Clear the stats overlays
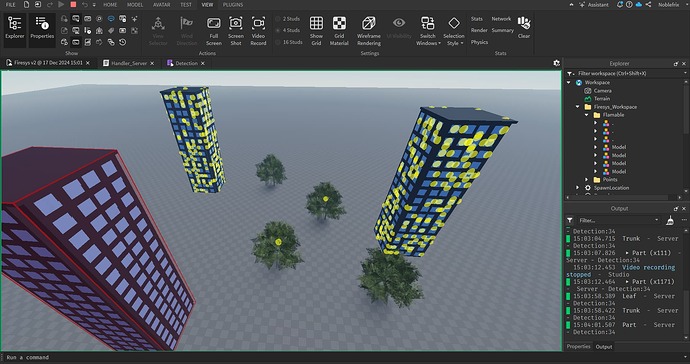This screenshot has height=364, width=690. point(524,27)
